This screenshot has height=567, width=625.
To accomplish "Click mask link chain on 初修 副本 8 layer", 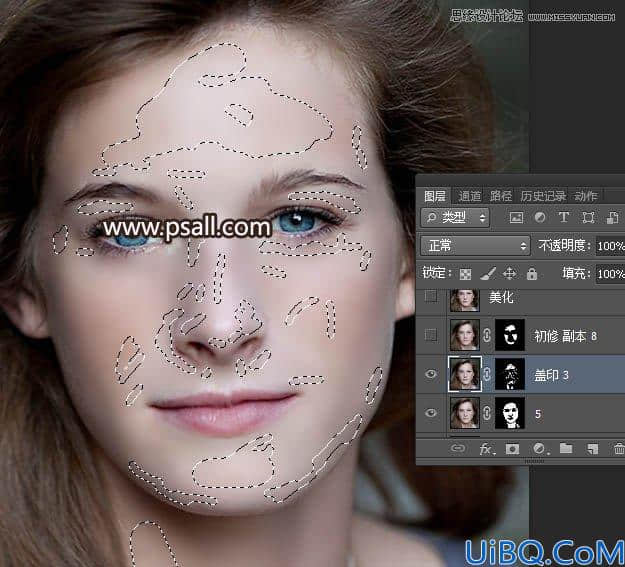I will coord(487,335).
